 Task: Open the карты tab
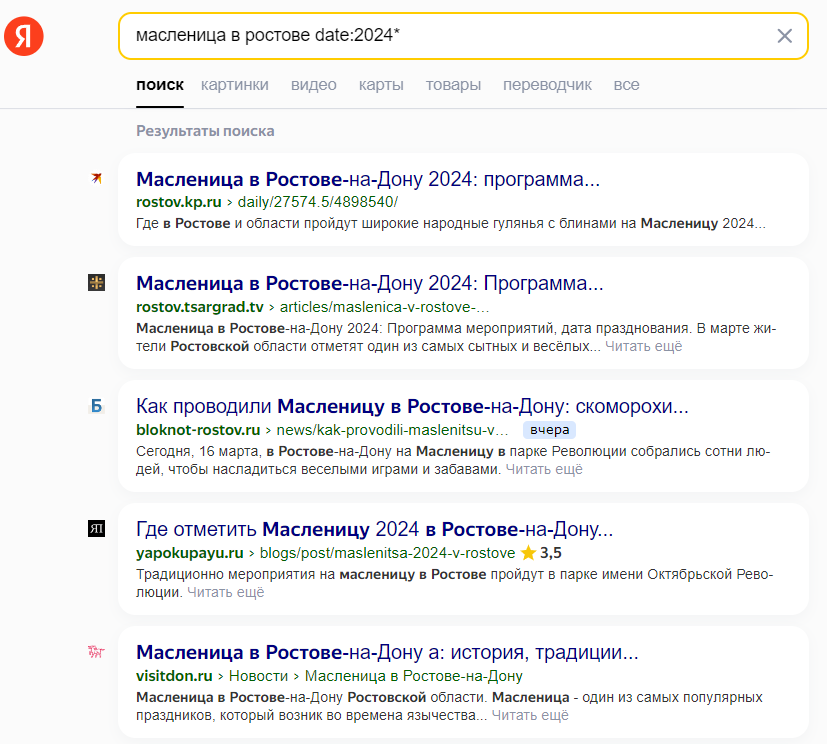tap(381, 85)
